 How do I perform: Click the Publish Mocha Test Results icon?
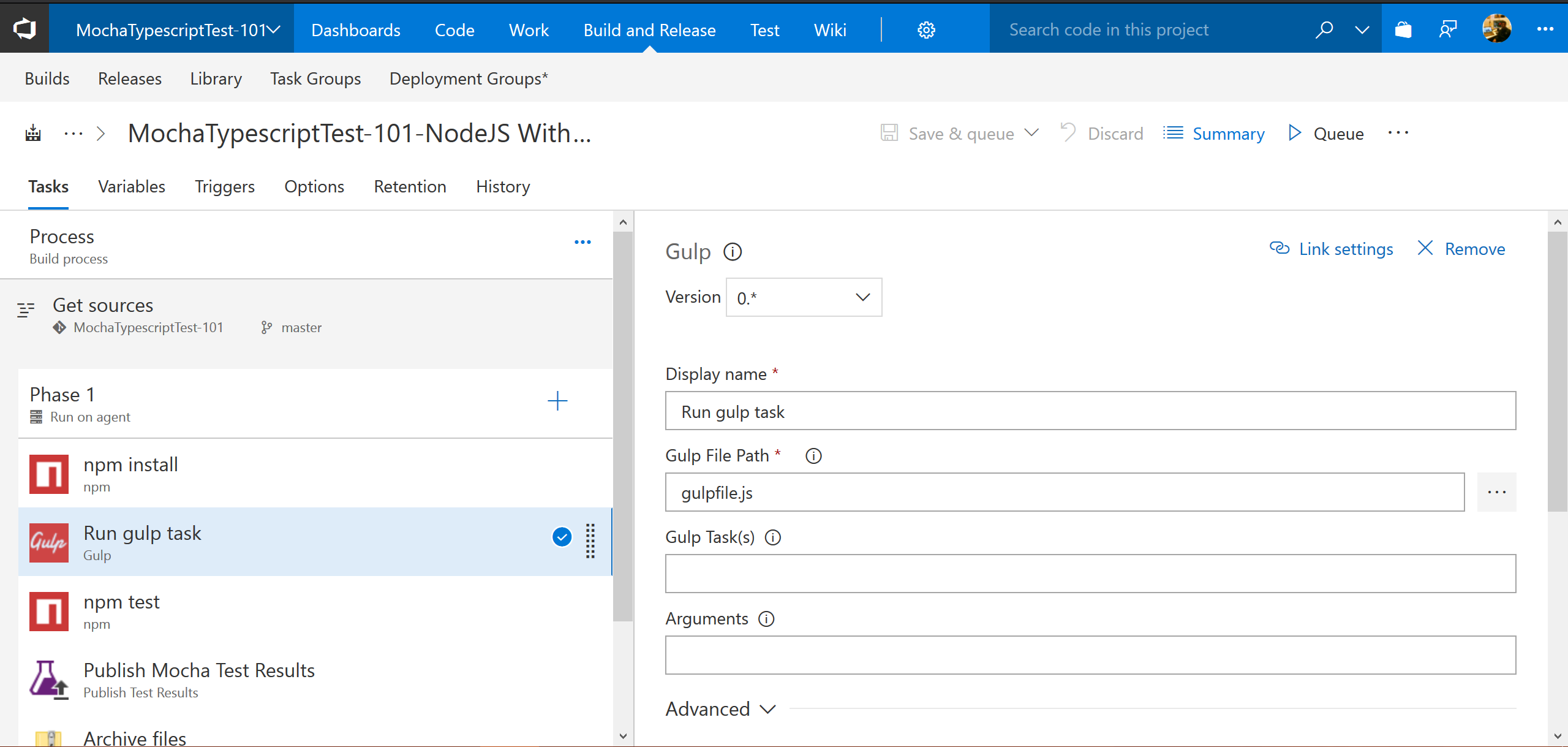click(x=48, y=679)
